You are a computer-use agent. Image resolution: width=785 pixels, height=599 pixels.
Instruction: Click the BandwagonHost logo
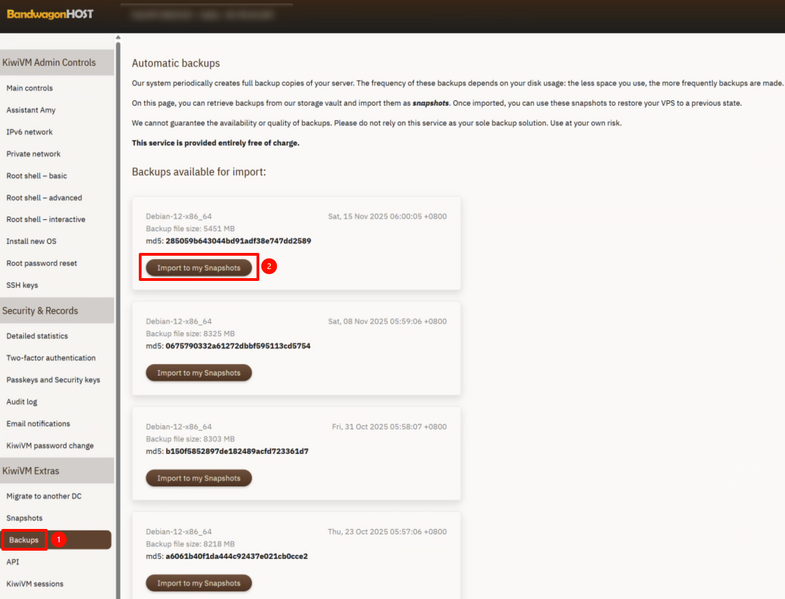coord(50,15)
